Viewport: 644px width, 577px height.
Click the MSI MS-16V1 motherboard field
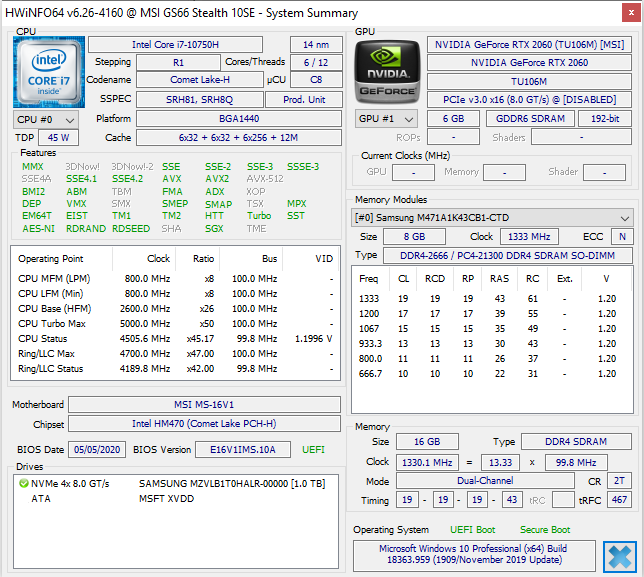coord(204,405)
